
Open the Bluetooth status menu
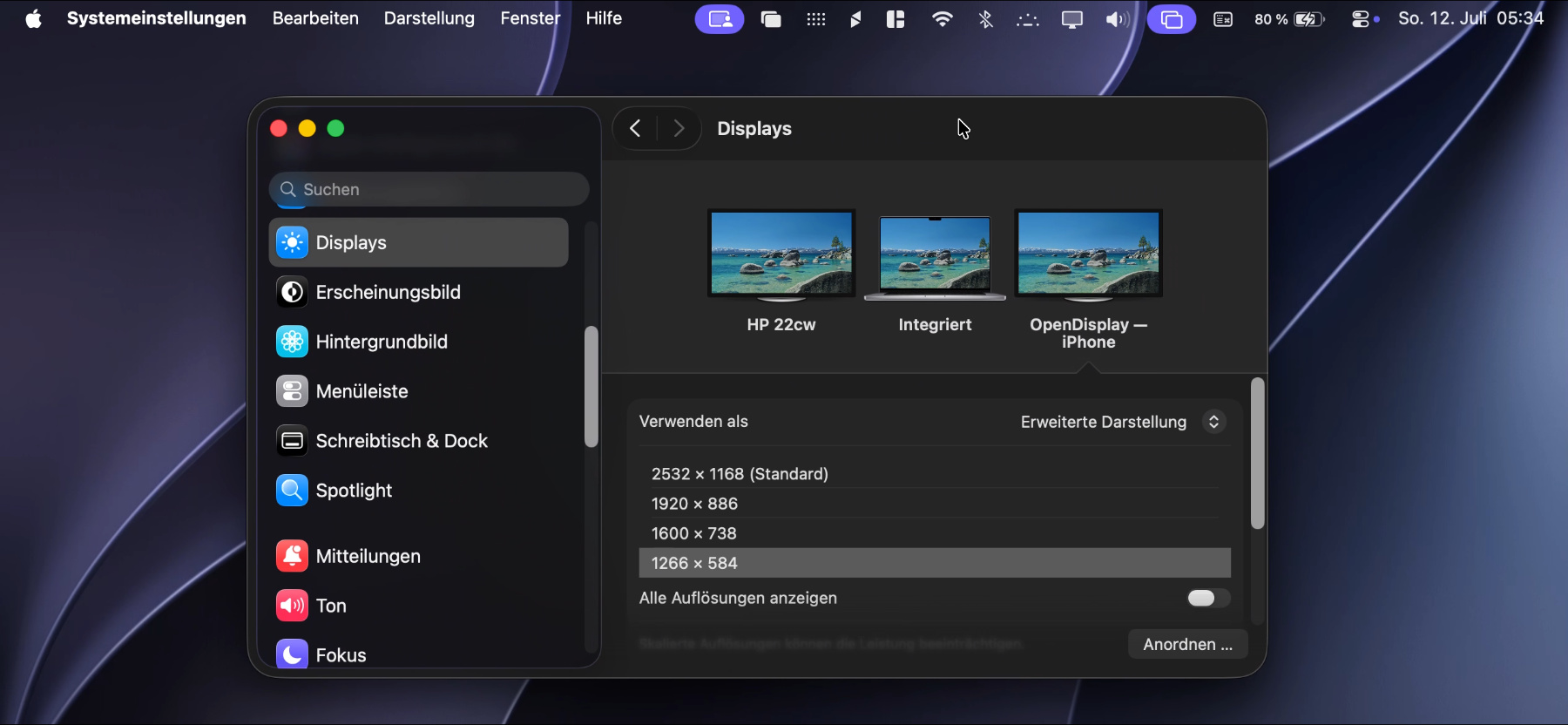pyautogui.click(x=986, y=19)
